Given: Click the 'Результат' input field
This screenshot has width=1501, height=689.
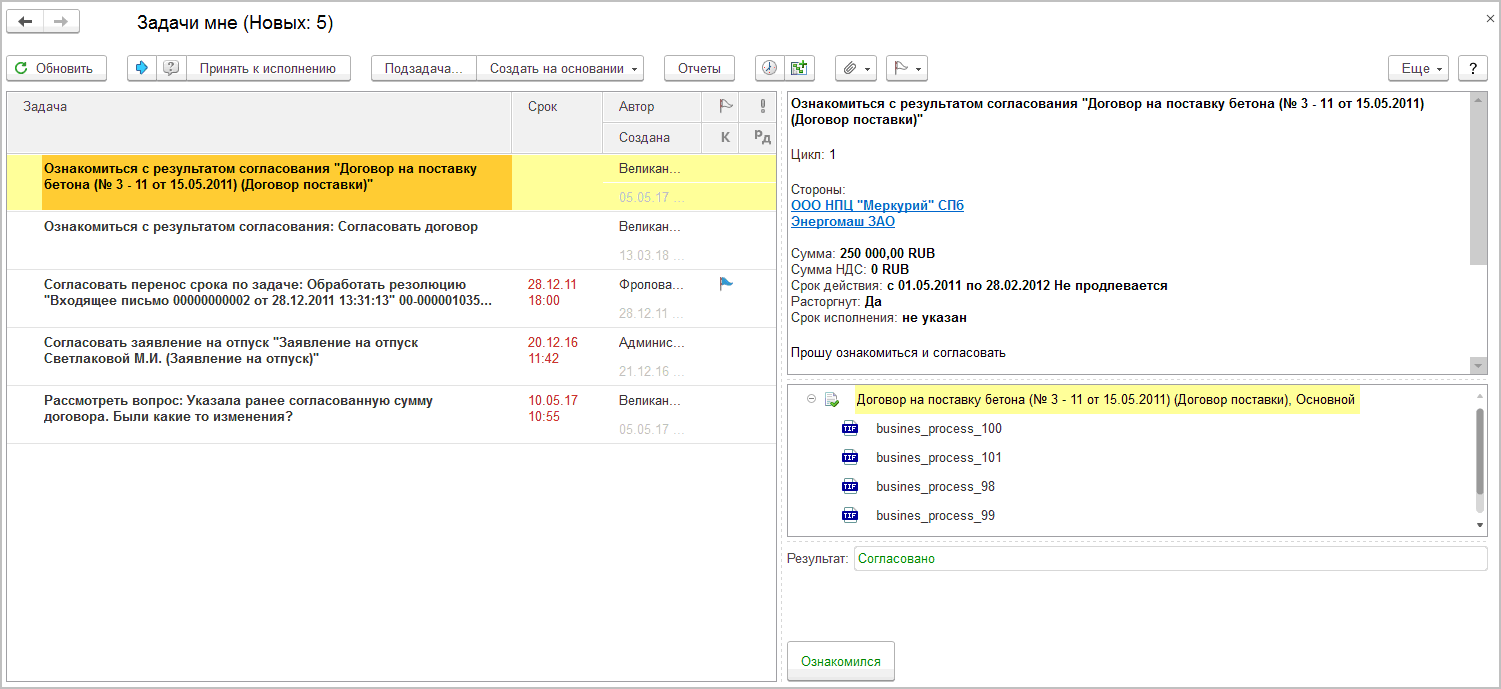Looking at the screenshot, I should (x=1169, y=559).
